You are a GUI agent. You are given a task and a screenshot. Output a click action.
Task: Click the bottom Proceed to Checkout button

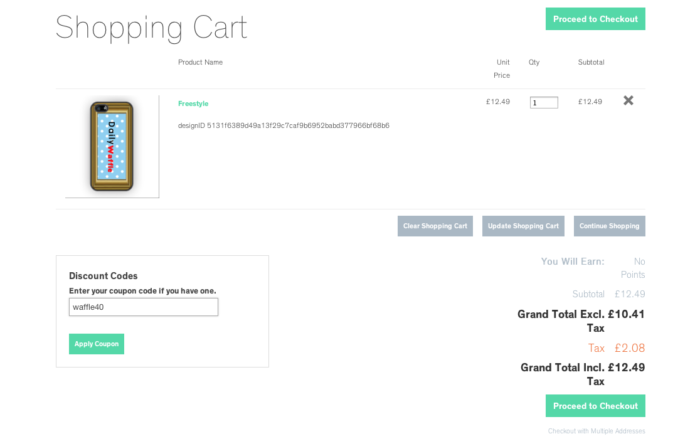595,406
